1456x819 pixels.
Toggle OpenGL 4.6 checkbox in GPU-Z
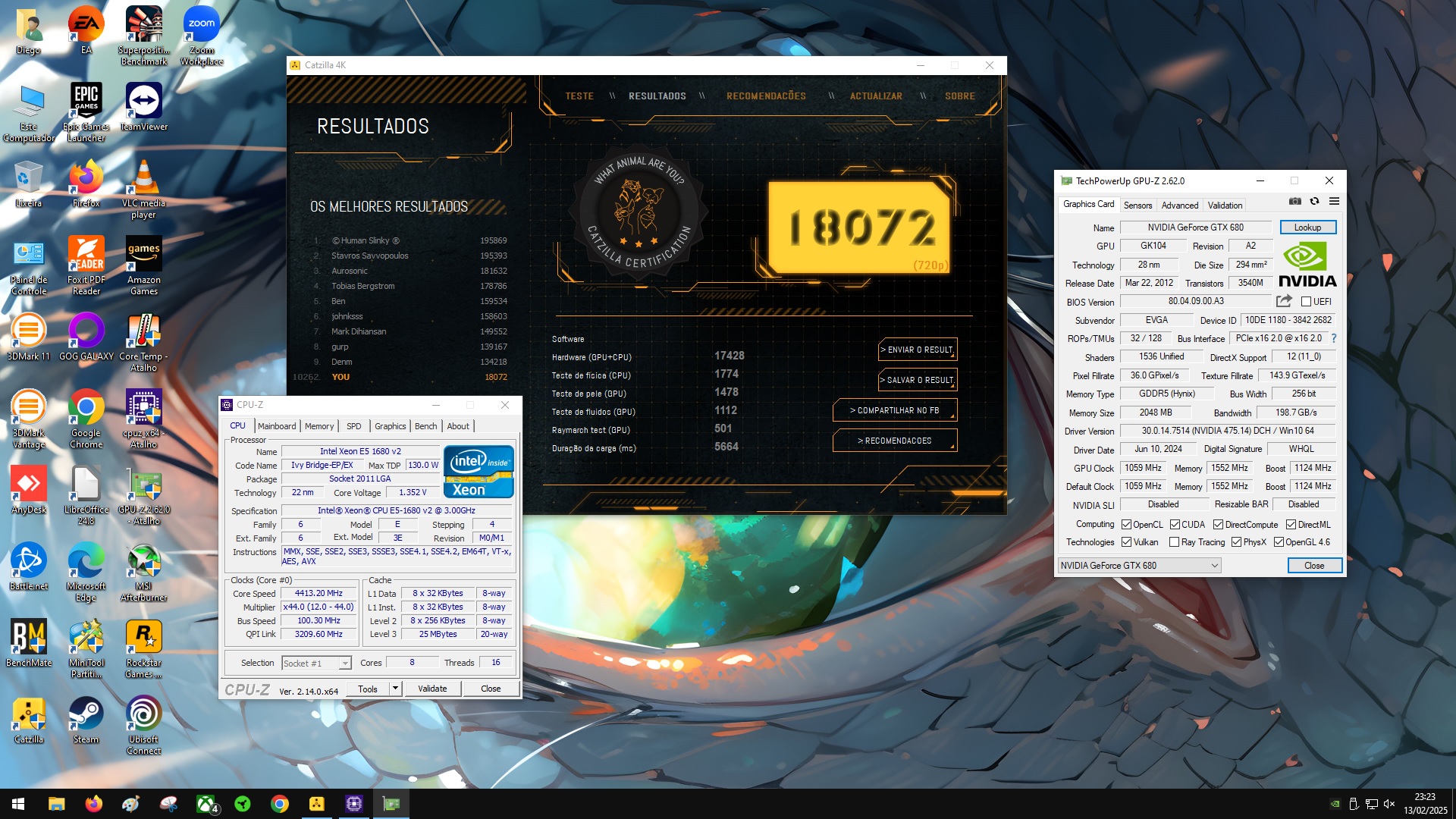1279,542
